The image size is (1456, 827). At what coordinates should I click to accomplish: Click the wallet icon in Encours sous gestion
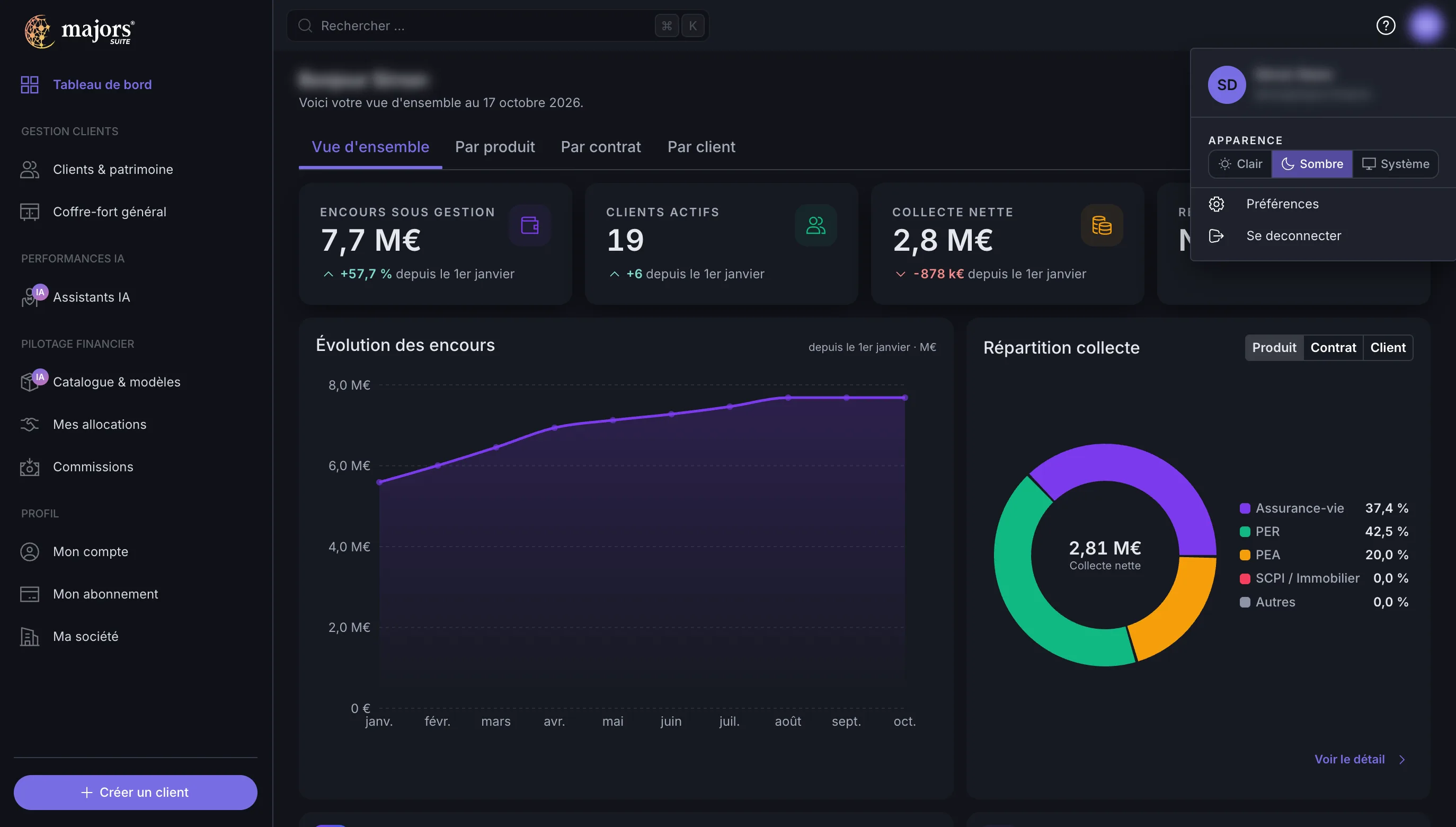[530, 225]
